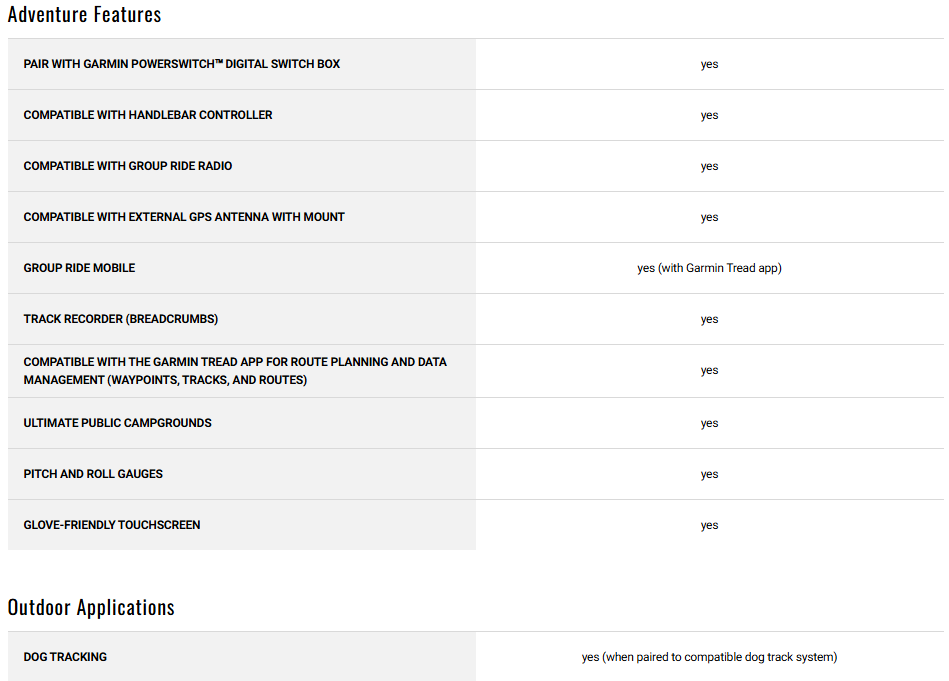Click External GPS Antenna with Mount label
Viewport: 949px width, 681px height.
point(184,217)
